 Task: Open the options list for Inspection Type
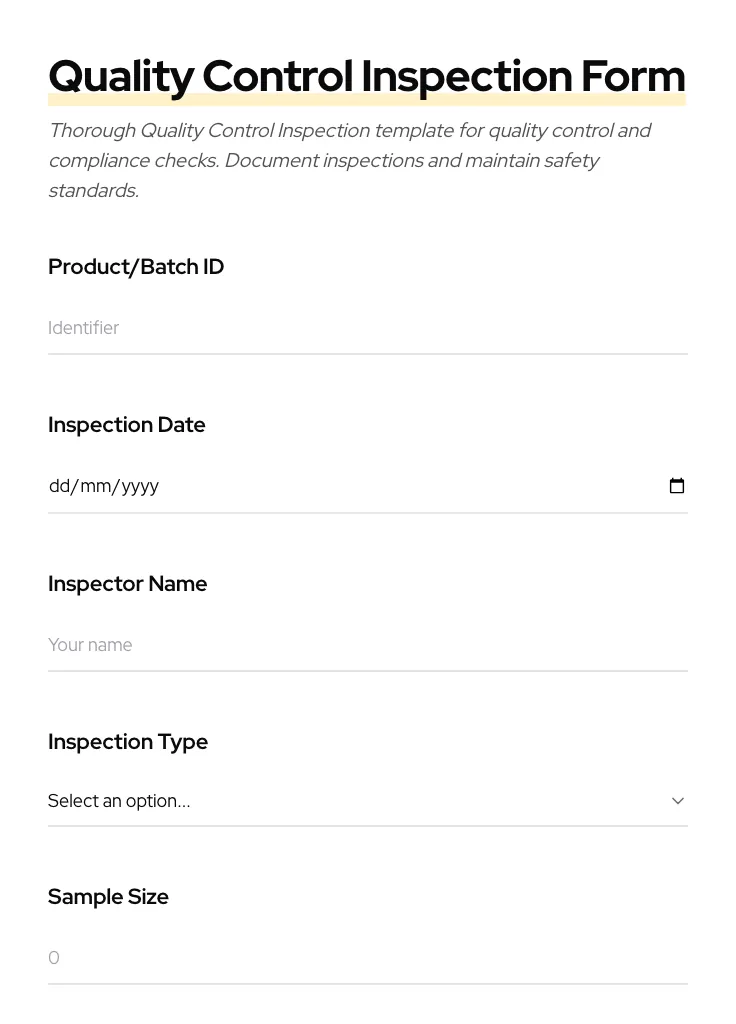(x=368, y=800)
